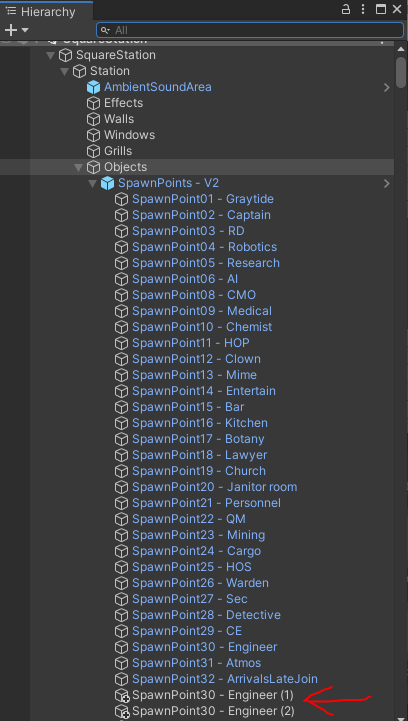
Task: Open the Hierarchy panel three-dot options menu
Action: [363, 9]
